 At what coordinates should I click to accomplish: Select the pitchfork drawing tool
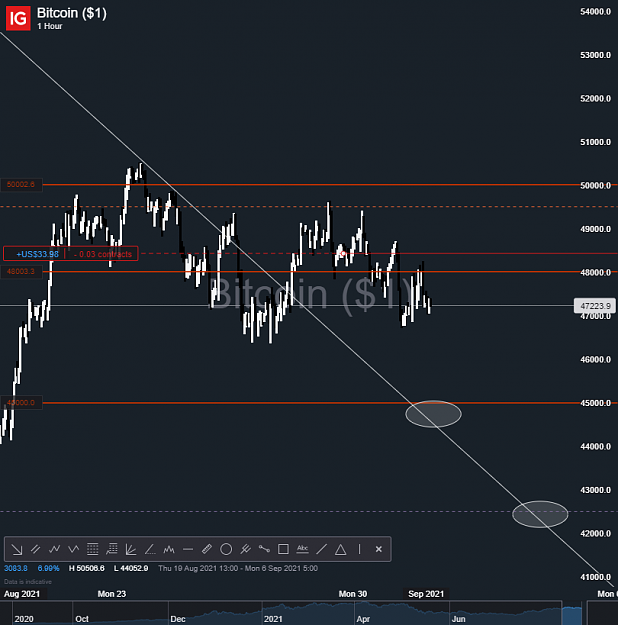coord(245,550)
